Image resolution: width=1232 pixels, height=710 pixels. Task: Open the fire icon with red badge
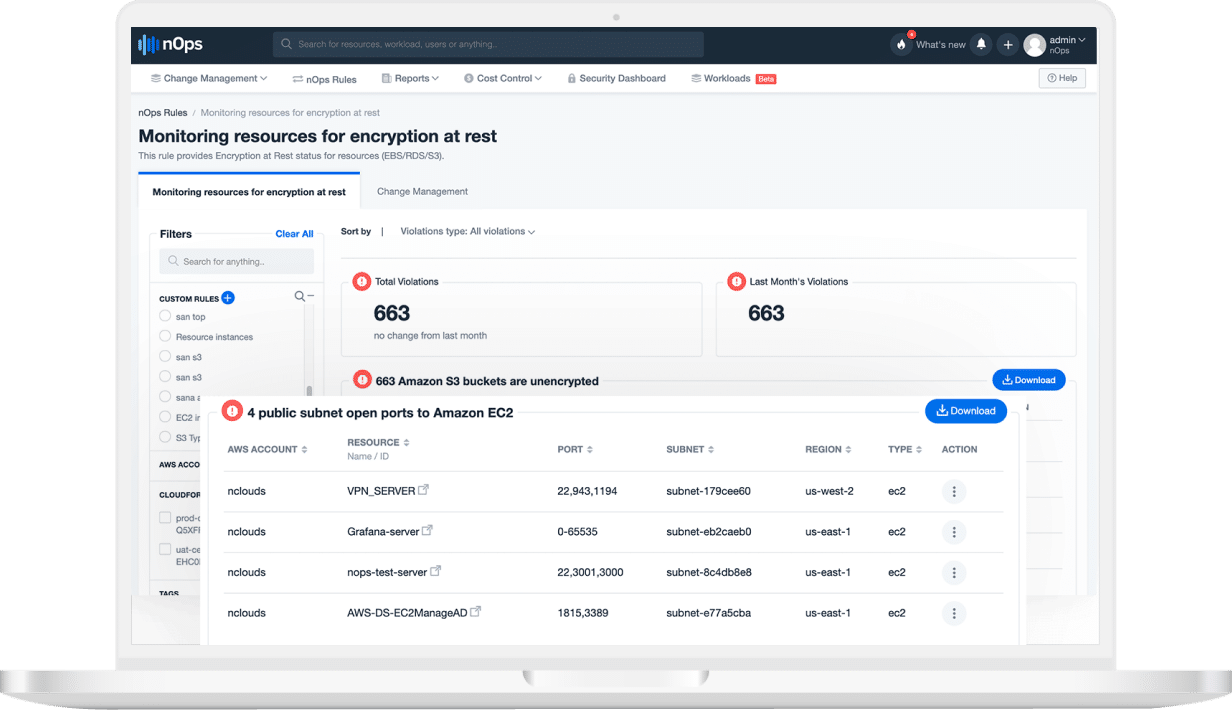[901, 44]
